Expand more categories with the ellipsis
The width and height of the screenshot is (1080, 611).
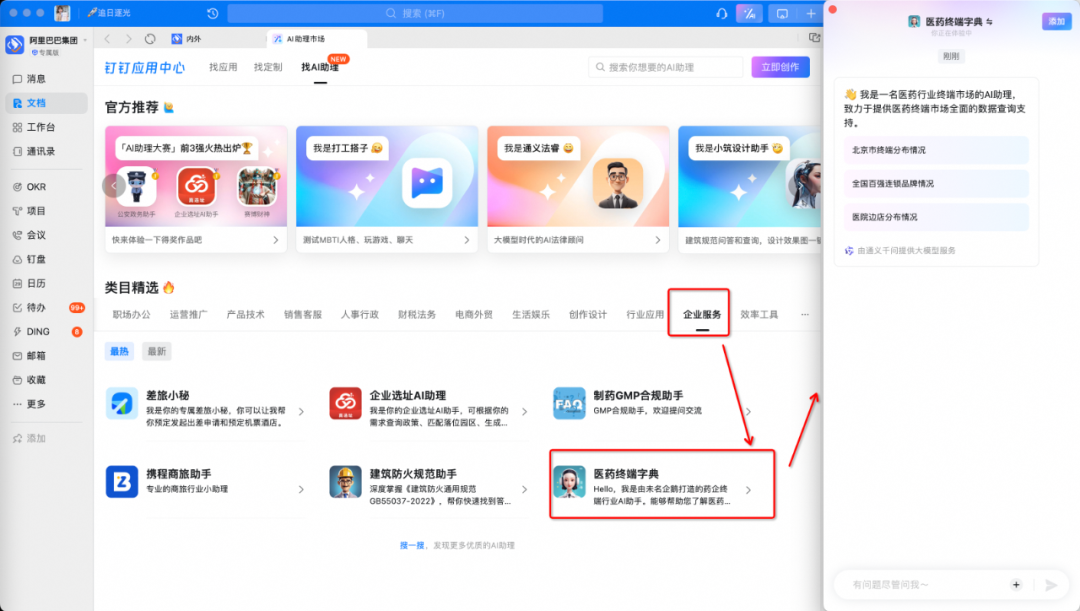[804, 315]
